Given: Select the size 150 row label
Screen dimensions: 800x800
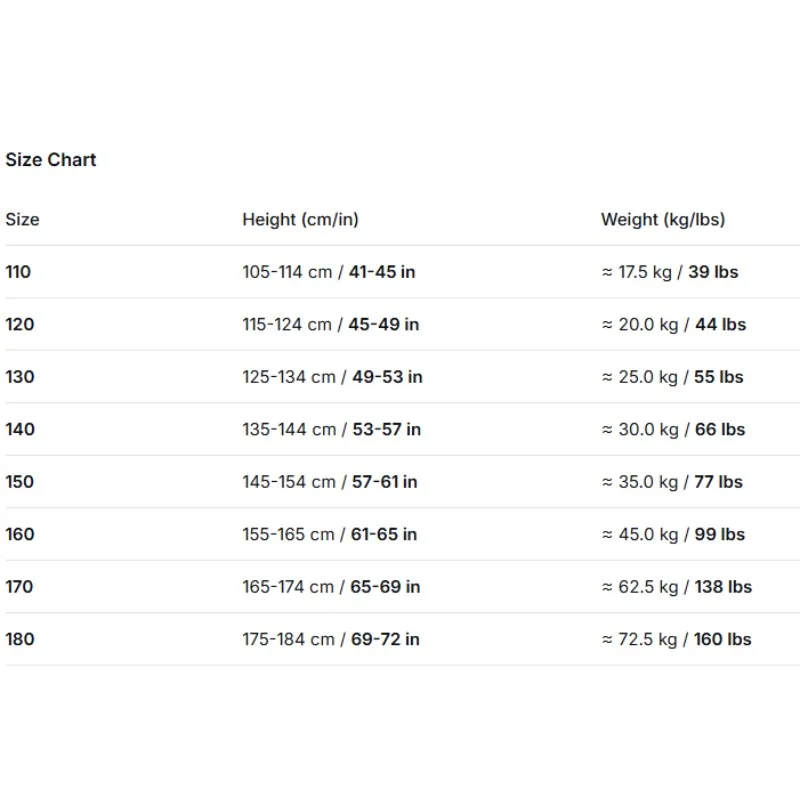Looking at the screenshot, I should (x=19, y=482).
